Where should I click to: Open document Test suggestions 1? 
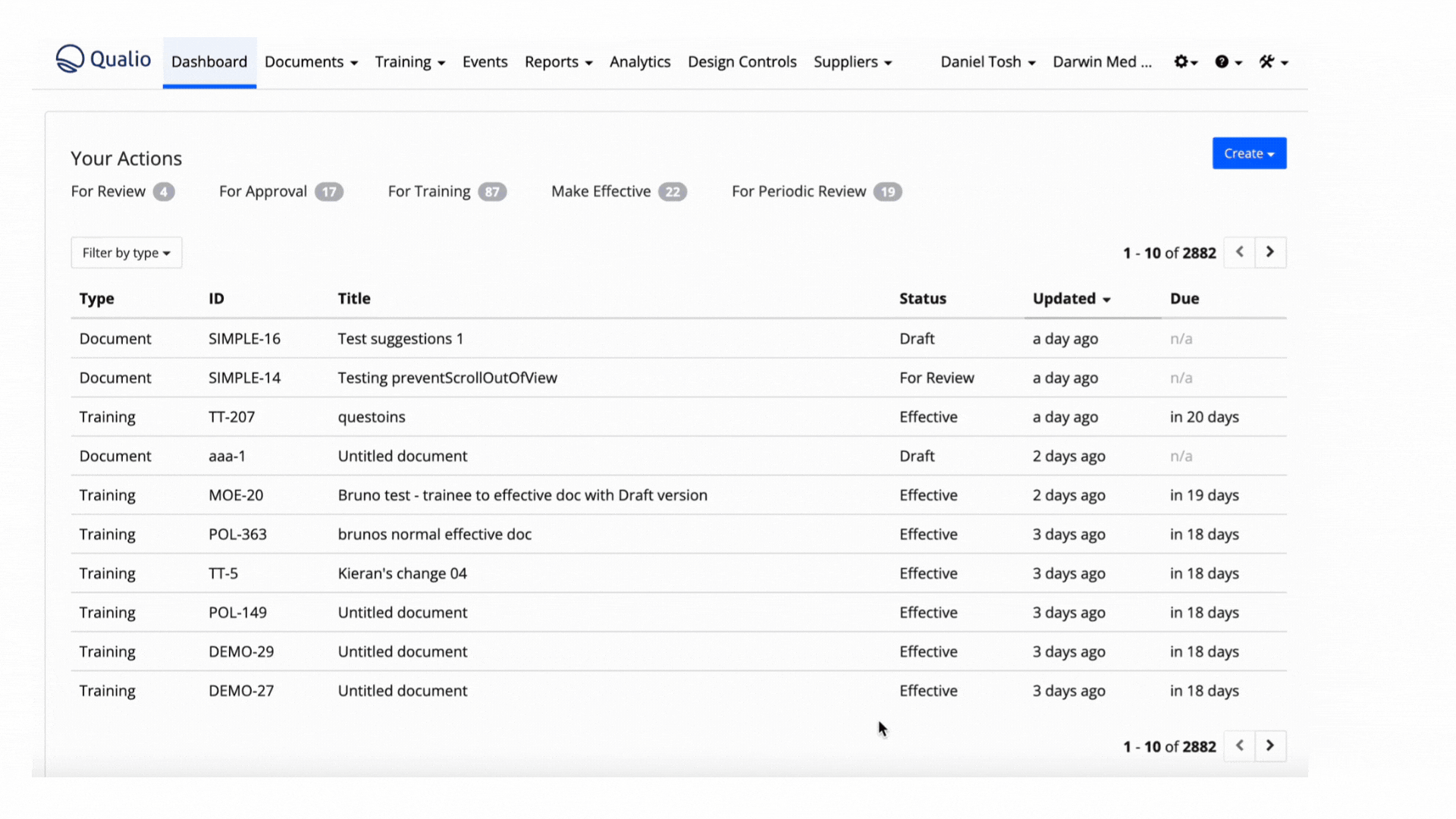pyautogui.click(x=400, y=339)
